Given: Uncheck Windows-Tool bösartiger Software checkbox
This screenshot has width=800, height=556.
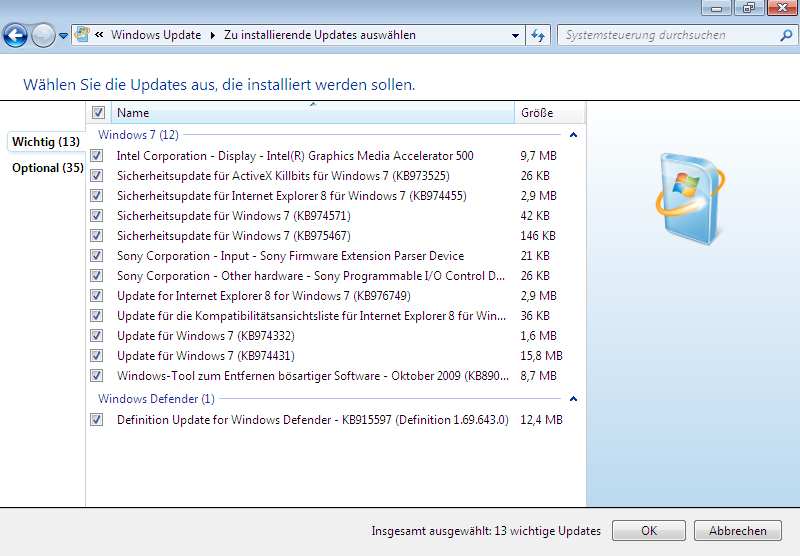Looking at the screenshot, I should (96, 375).
